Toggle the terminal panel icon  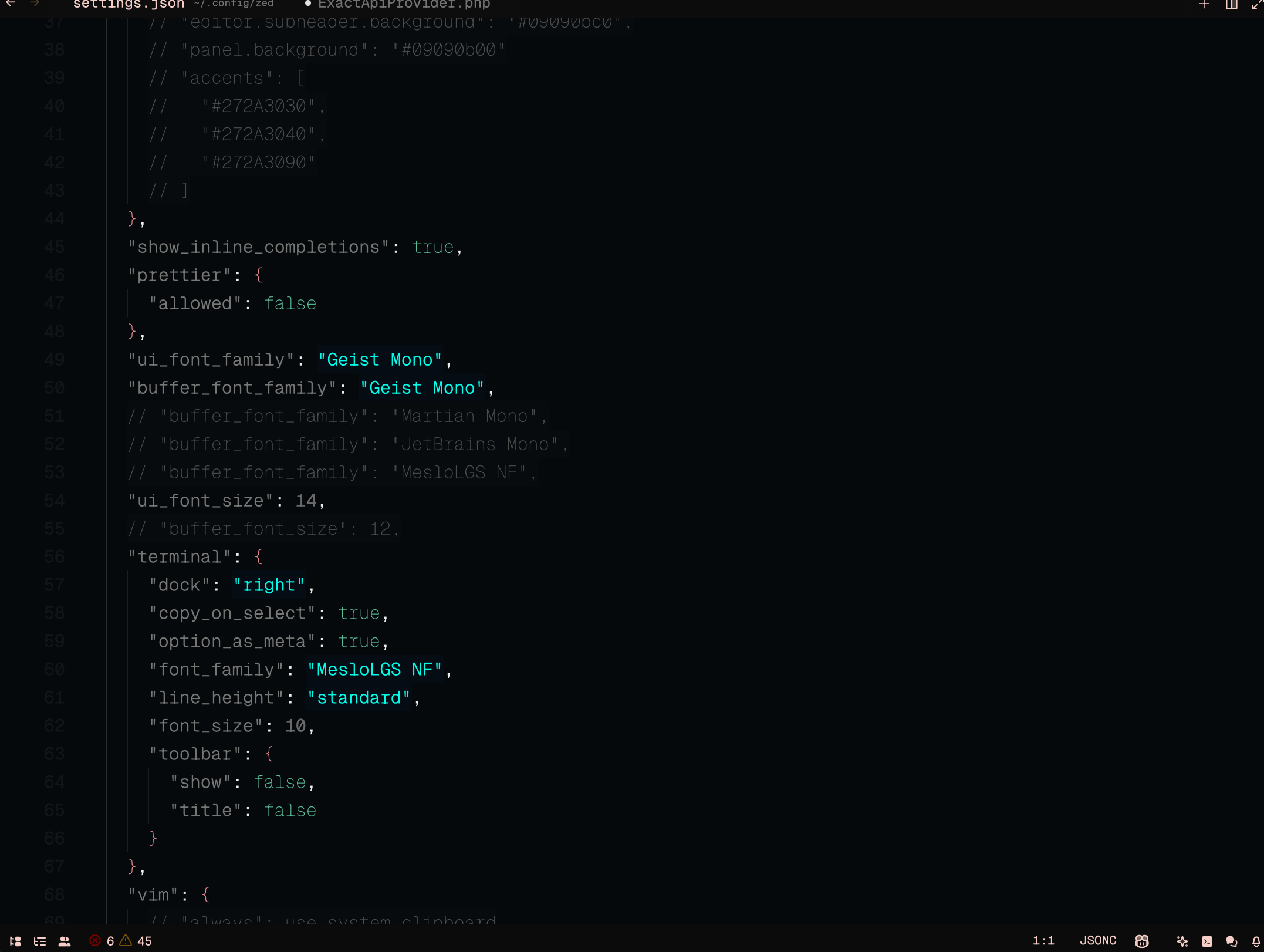point(1207,941)
